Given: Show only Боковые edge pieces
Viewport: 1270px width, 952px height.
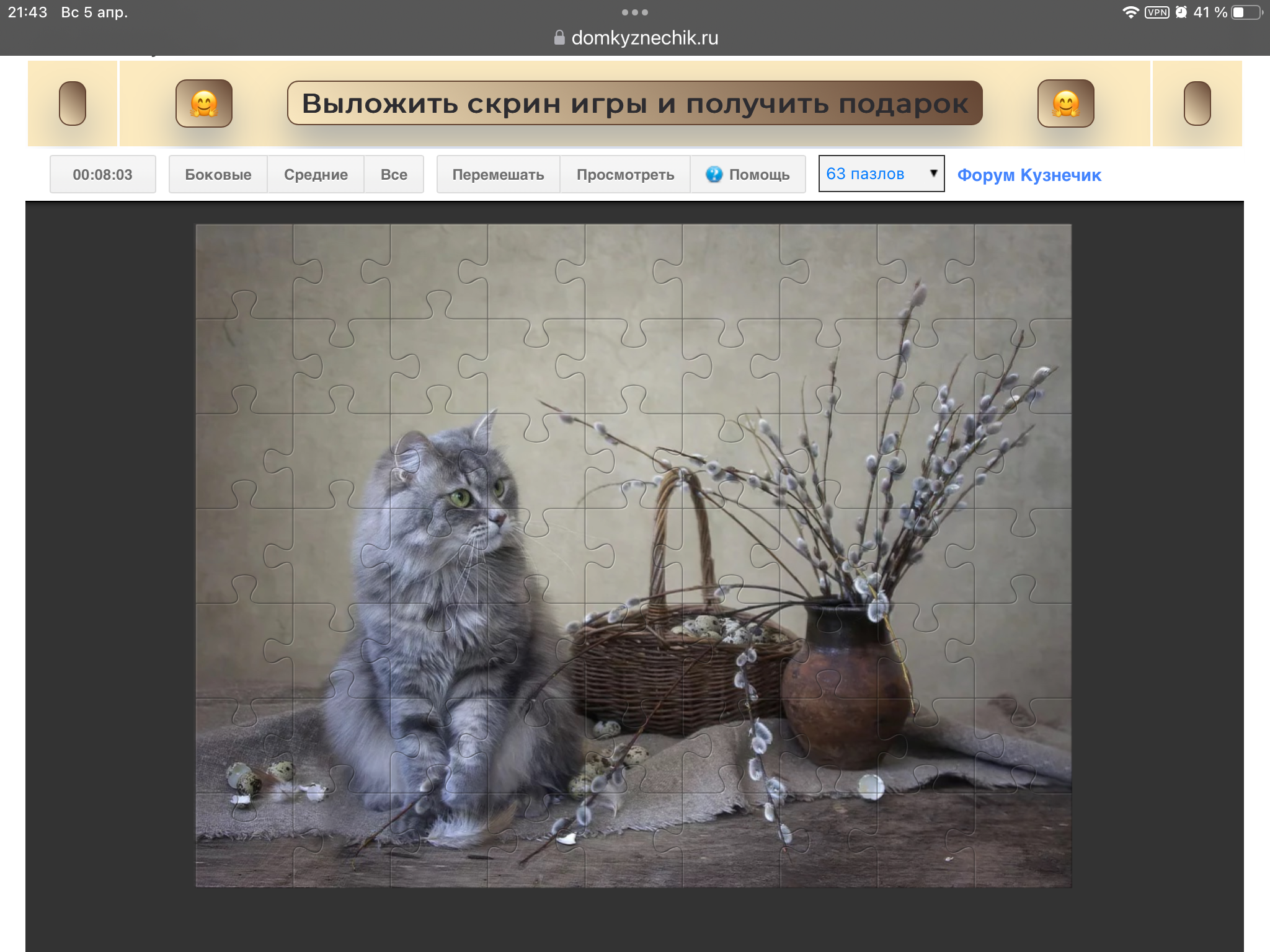Looking at the screenshot, I should [218, 175].
